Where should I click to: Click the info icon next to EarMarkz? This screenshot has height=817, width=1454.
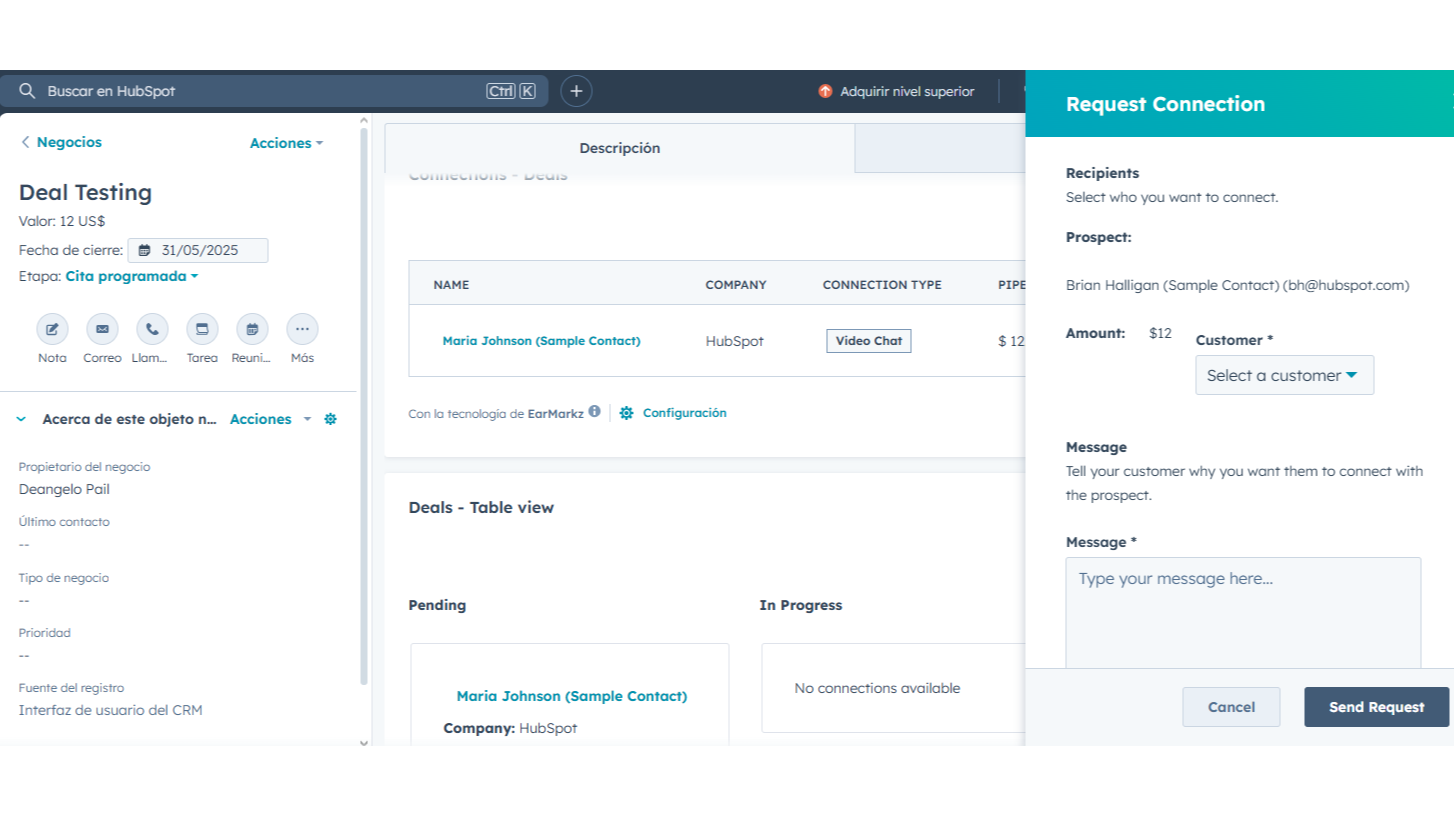pos(595,412)
